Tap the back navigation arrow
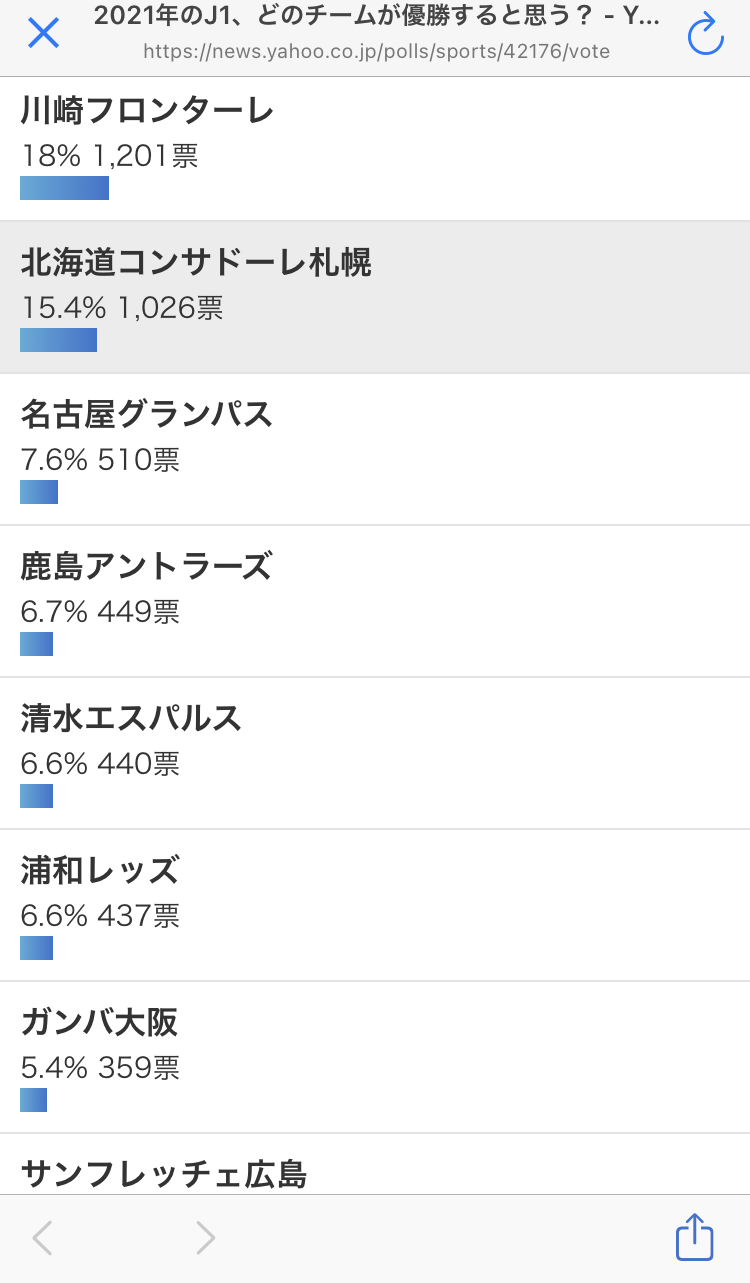Screen dimensions: 750x1283 pos(42,1238)
